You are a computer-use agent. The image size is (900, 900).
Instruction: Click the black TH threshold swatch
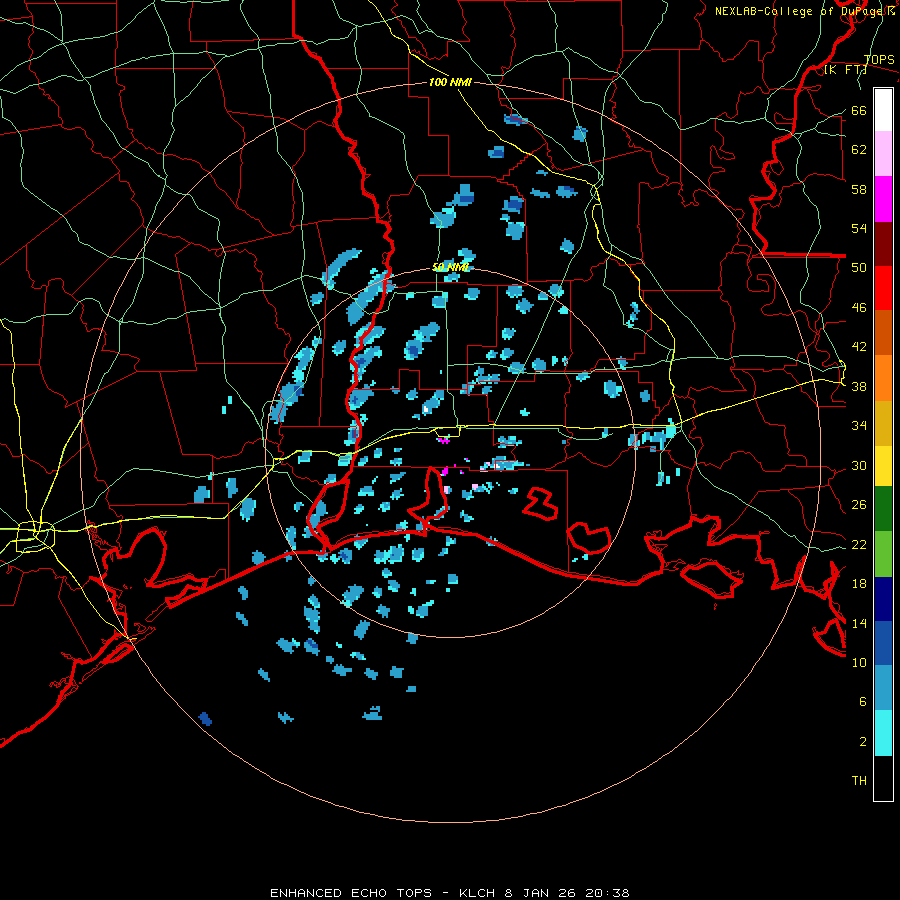click(883, 778)
